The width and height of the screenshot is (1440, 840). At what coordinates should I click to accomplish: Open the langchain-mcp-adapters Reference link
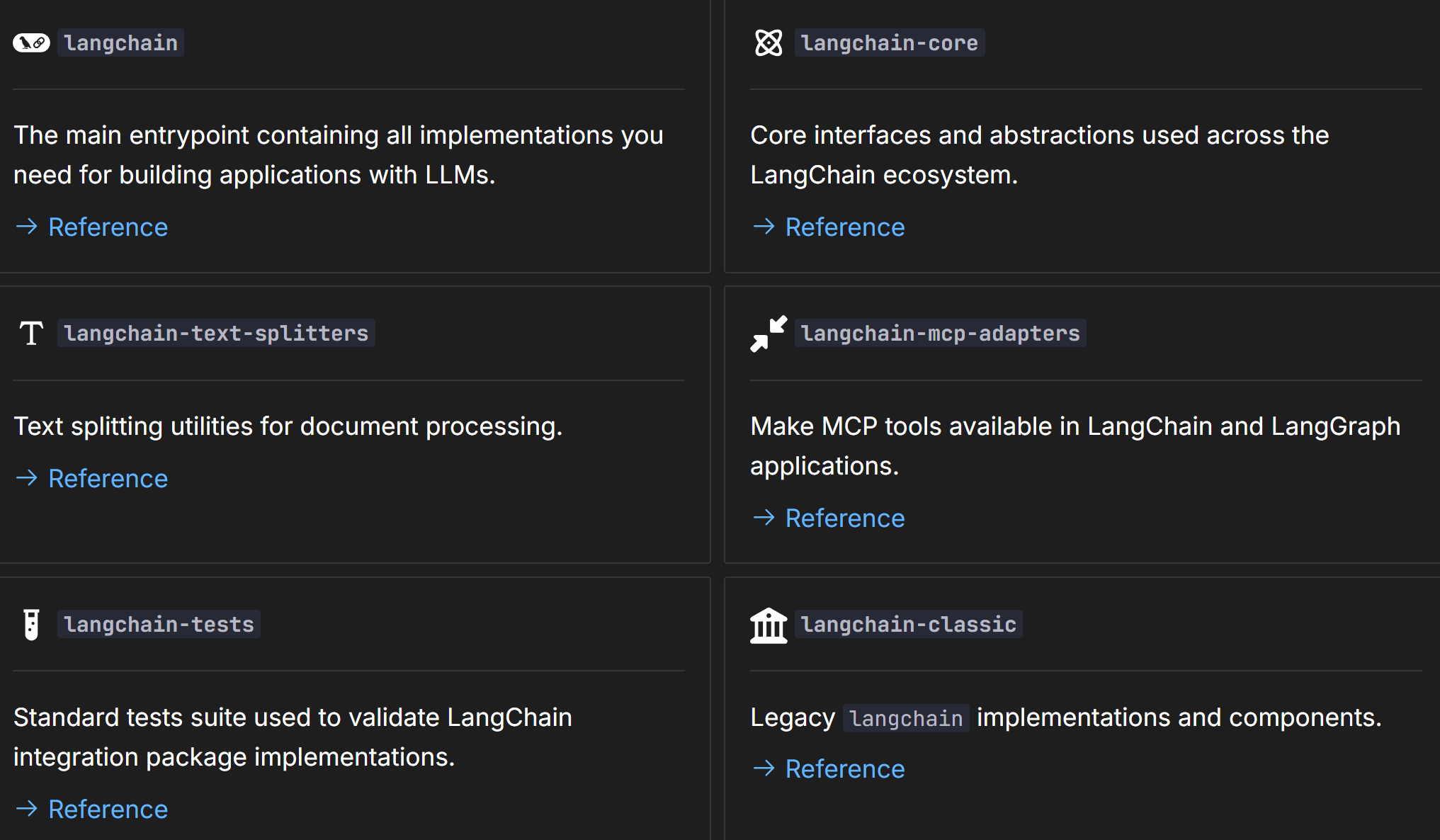(x=845, y=518)
